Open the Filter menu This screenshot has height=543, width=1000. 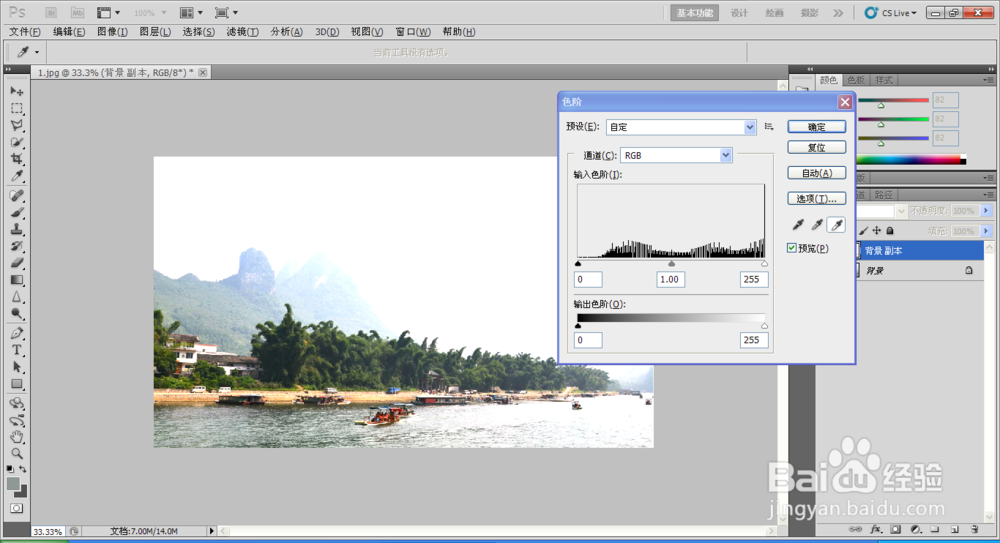242,32
